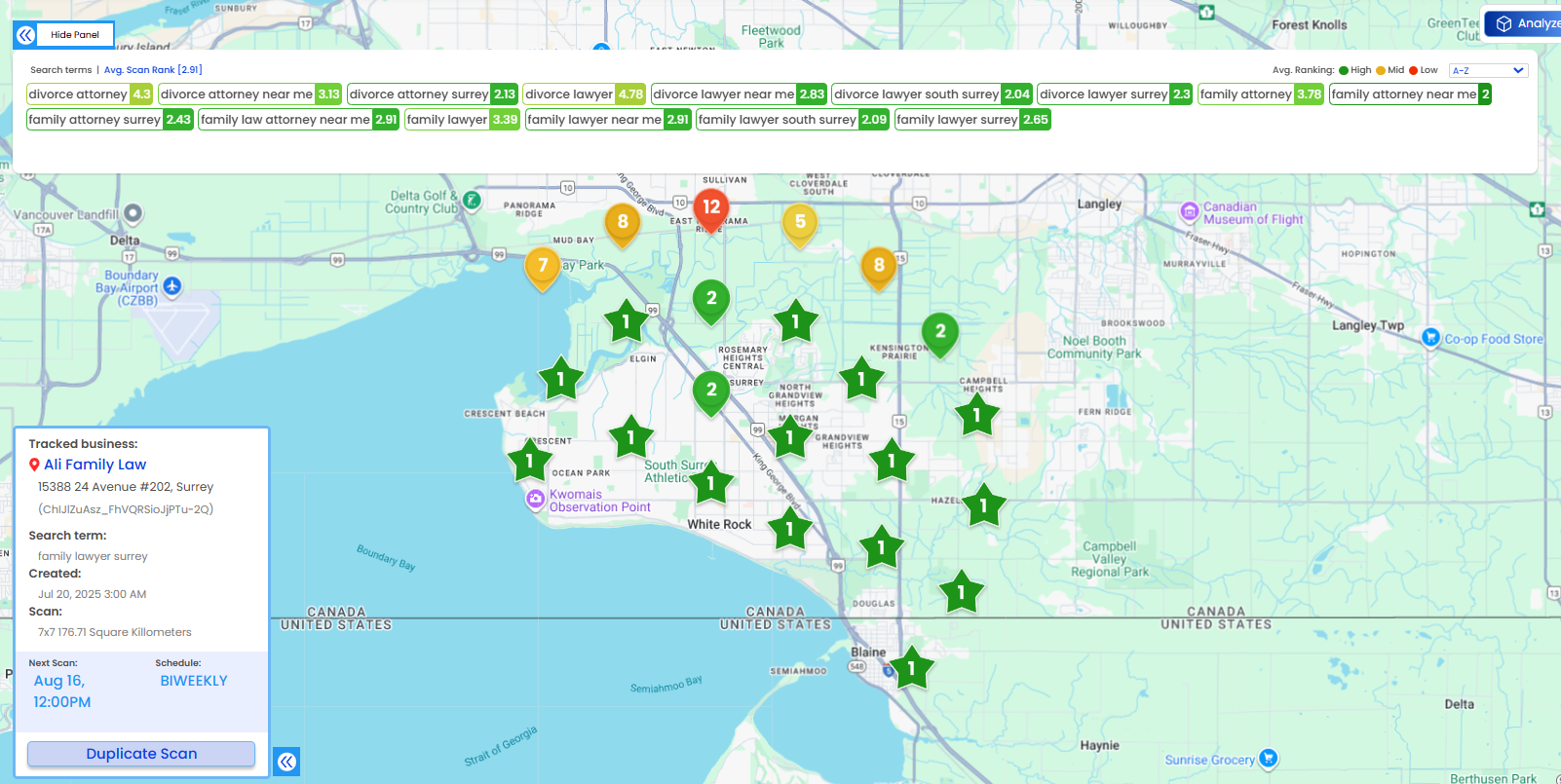This screenshot has height=784, width=1561.
Task: Expand the Avg. Scan Rank sort option
Action: tap(153, 70)
